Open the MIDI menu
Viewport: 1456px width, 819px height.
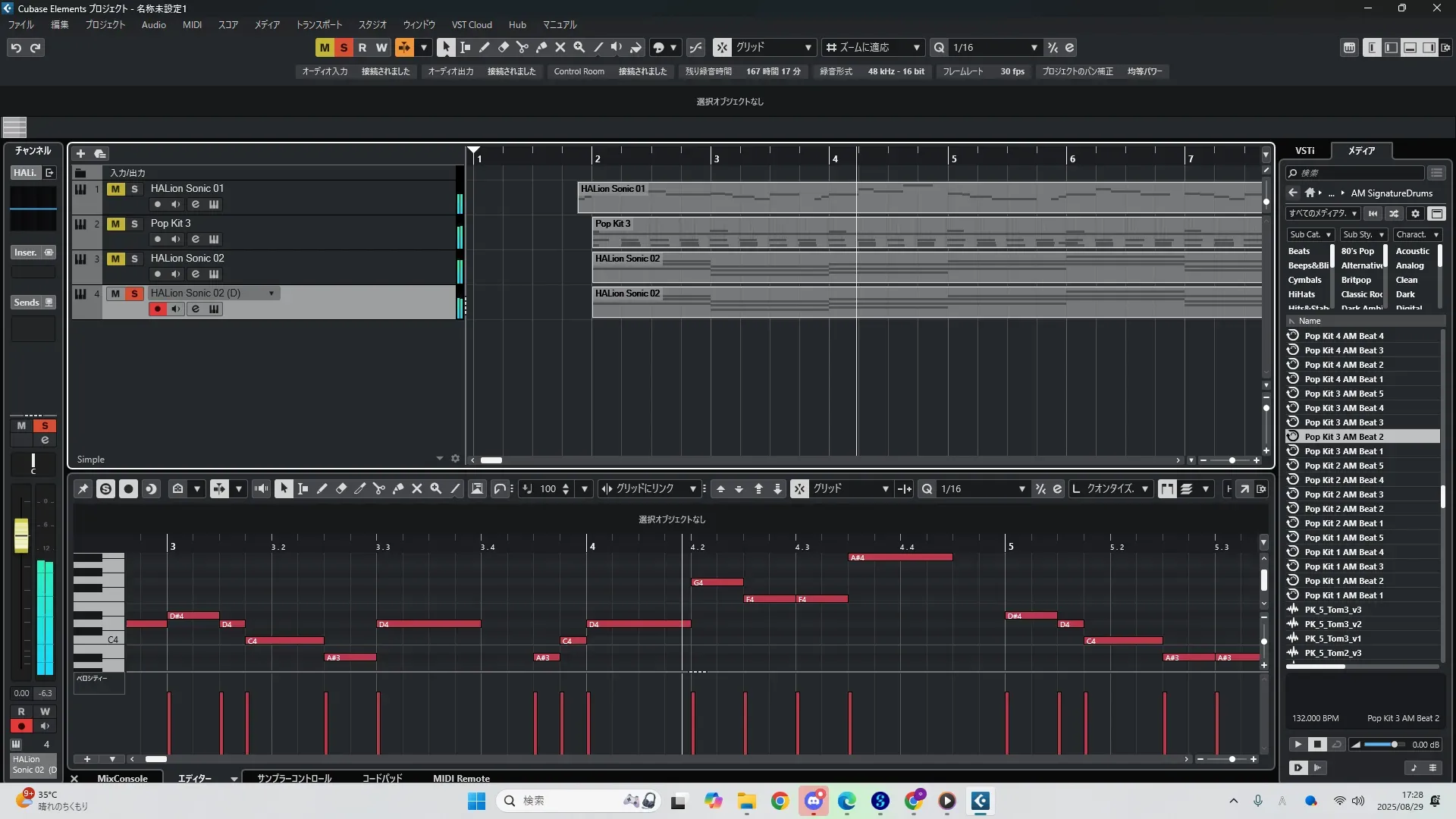click(192, 25)
